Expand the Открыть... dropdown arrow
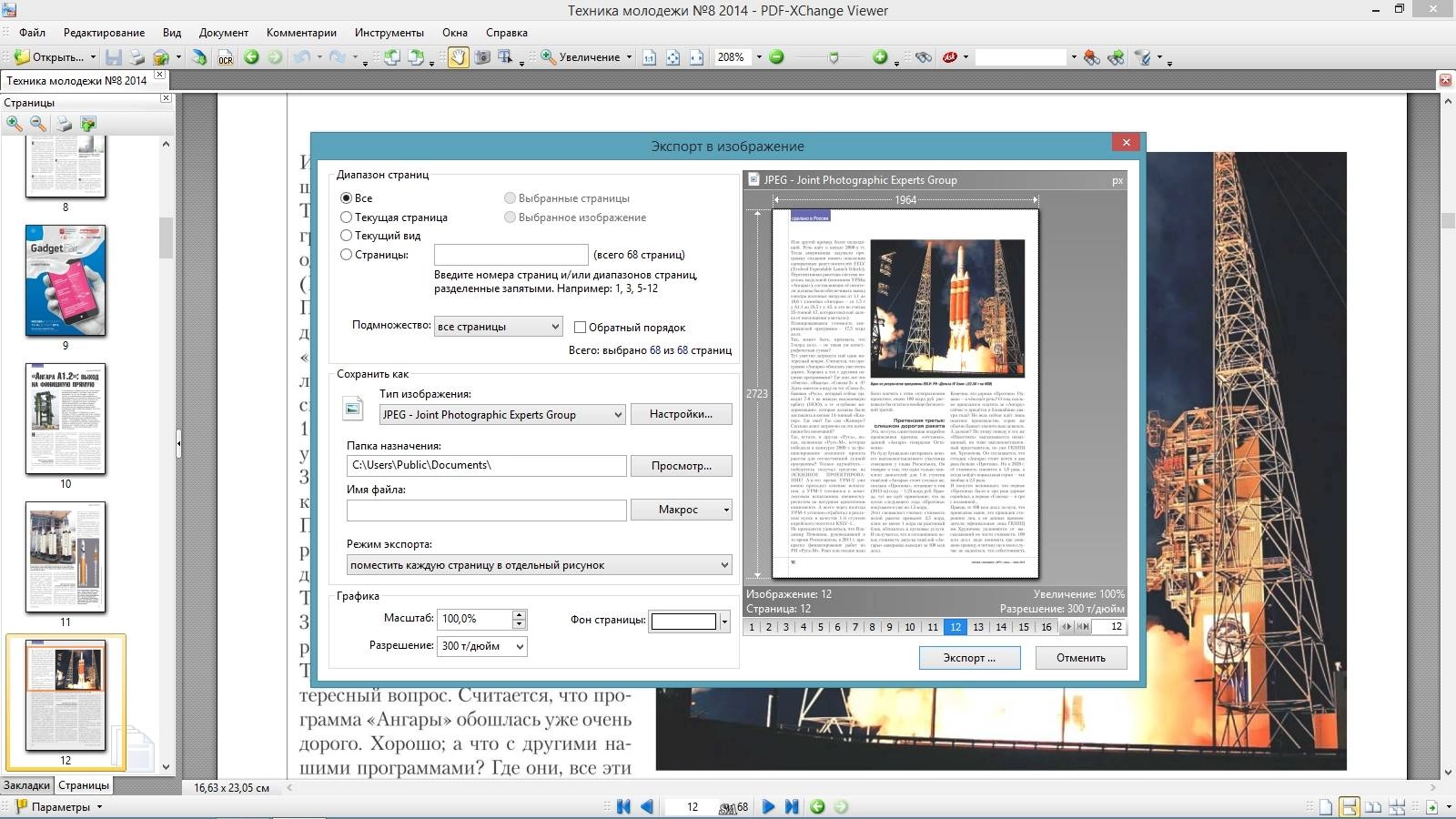 point(92,57)
